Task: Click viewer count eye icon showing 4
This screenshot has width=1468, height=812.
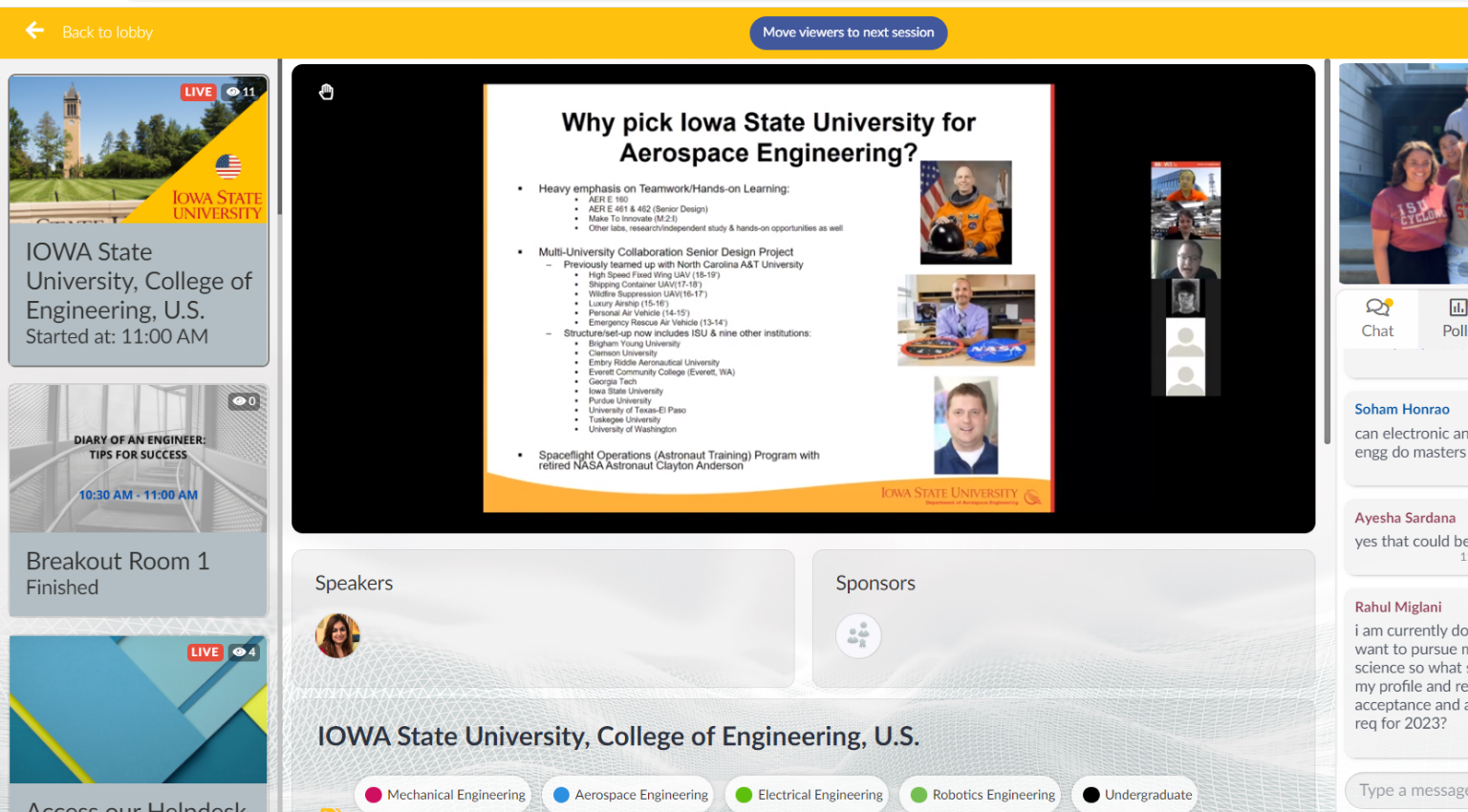Action: 245,652
